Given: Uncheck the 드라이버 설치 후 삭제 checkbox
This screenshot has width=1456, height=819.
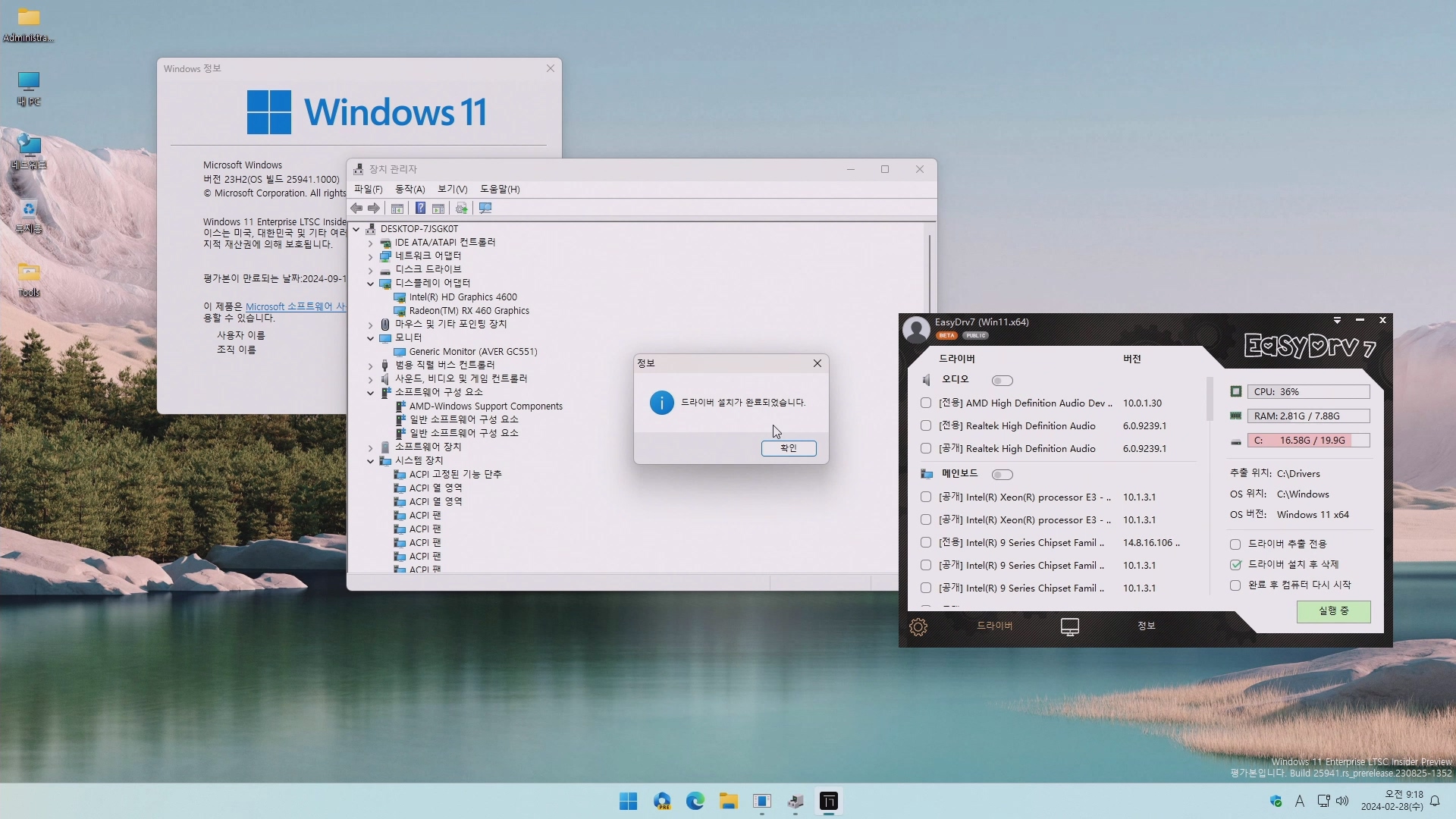Looking at the screenshot, I should coord(1235,565).
